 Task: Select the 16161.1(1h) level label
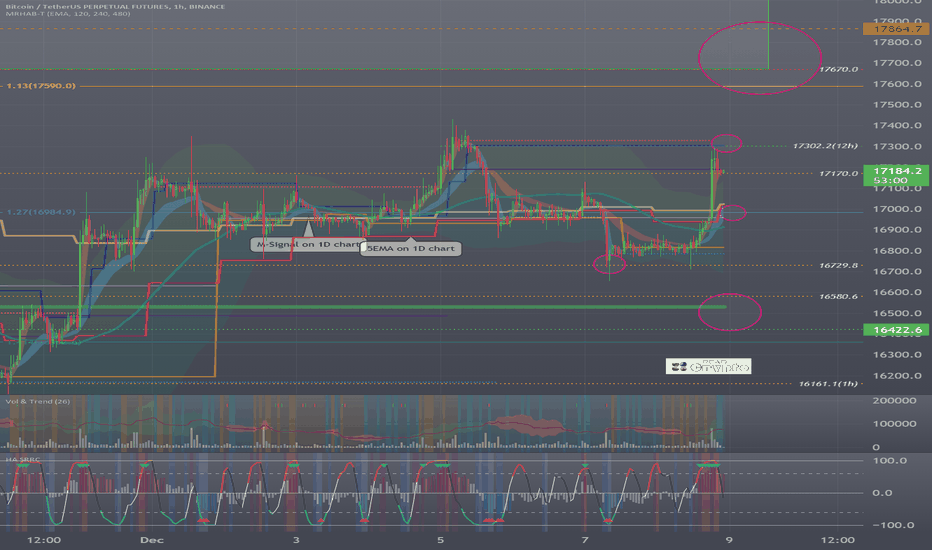point(828,384)
